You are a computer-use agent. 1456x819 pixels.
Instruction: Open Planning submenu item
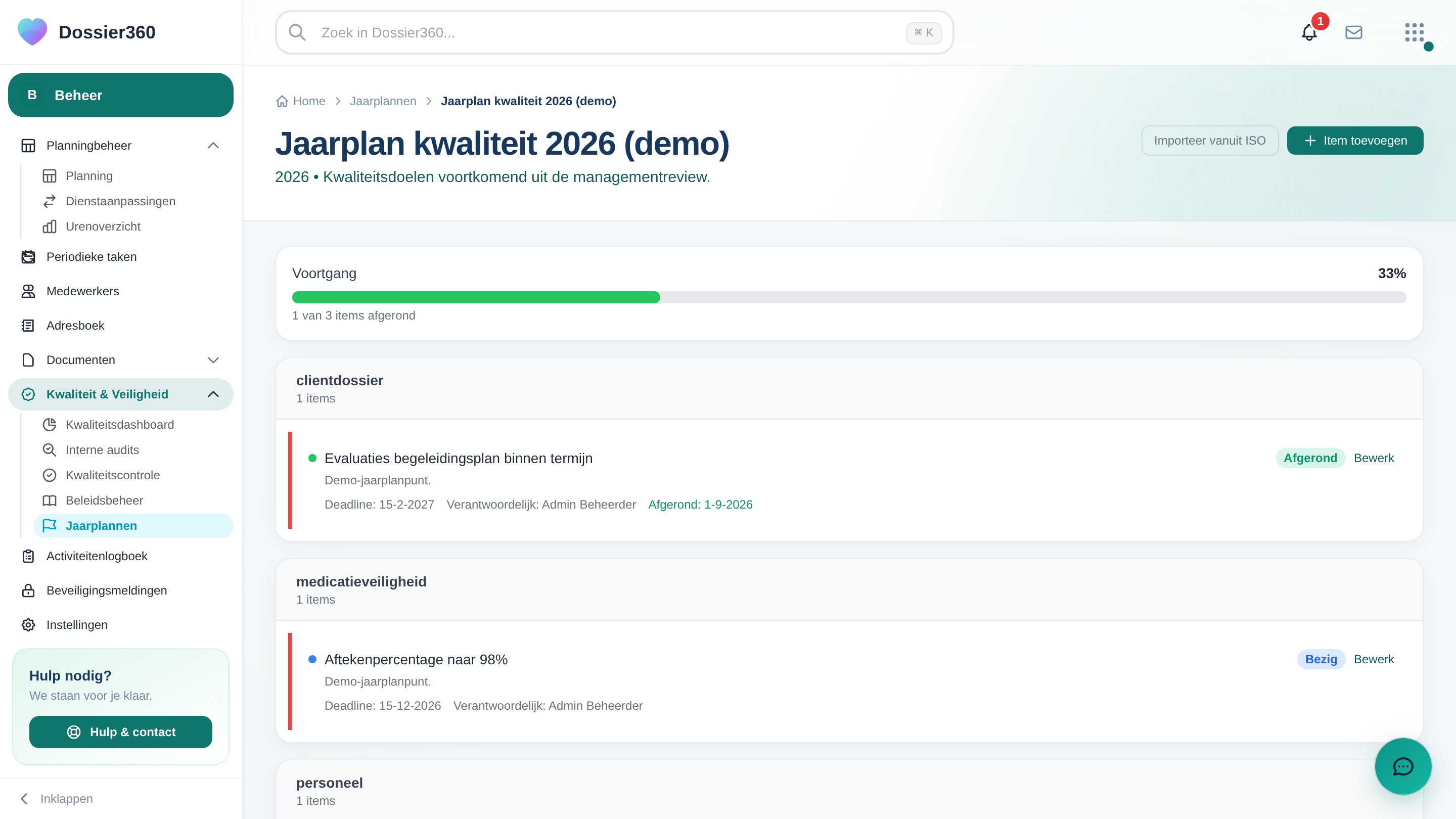(133, 176)
